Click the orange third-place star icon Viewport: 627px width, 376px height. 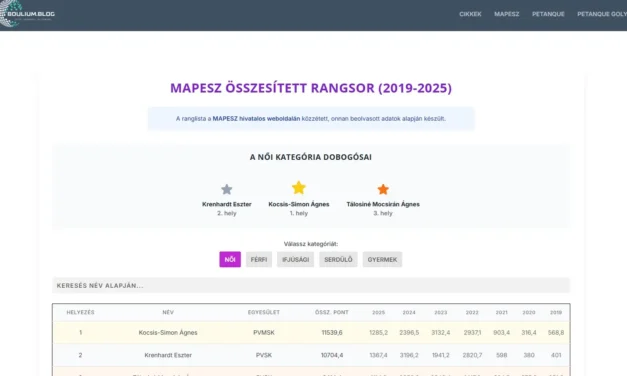(x=383, y=189)
